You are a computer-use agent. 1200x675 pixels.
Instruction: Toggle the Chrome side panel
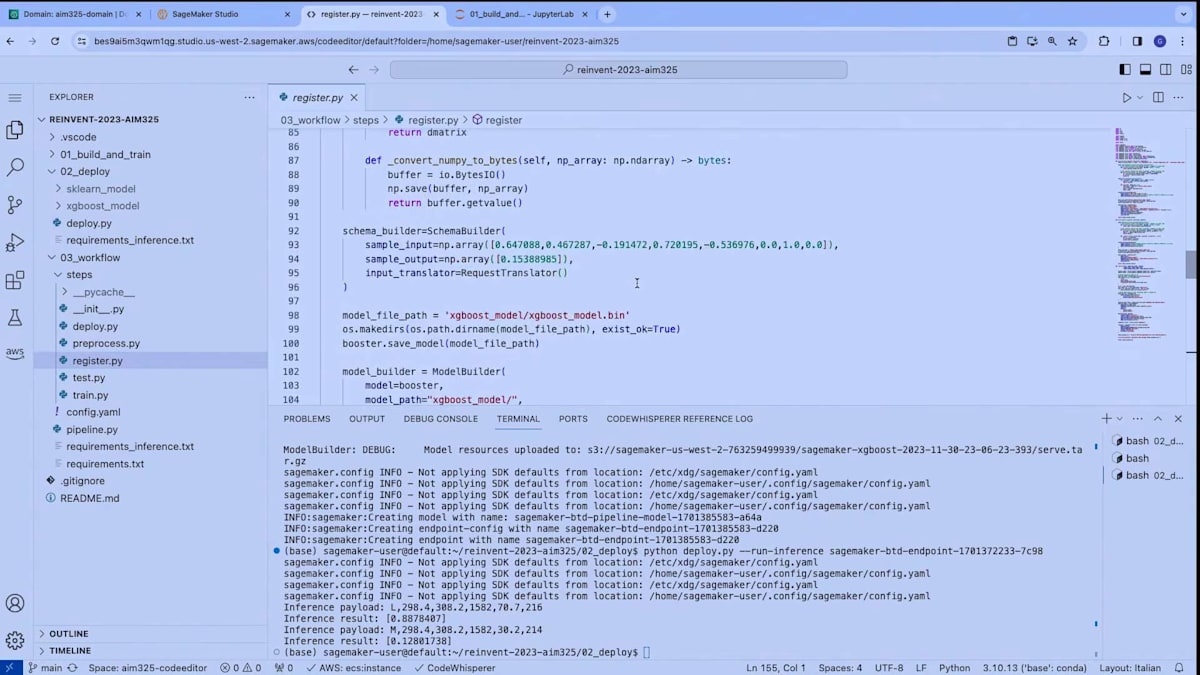[1137, 41]
